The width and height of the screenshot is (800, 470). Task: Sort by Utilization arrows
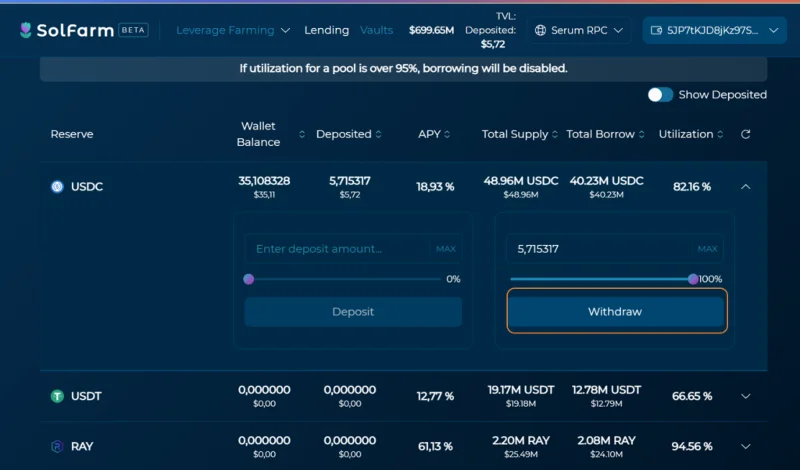click(x=720, y=134)
